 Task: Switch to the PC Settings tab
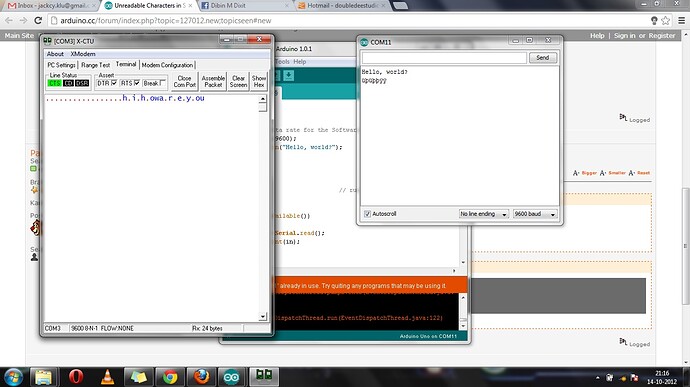tap(61, 65)
